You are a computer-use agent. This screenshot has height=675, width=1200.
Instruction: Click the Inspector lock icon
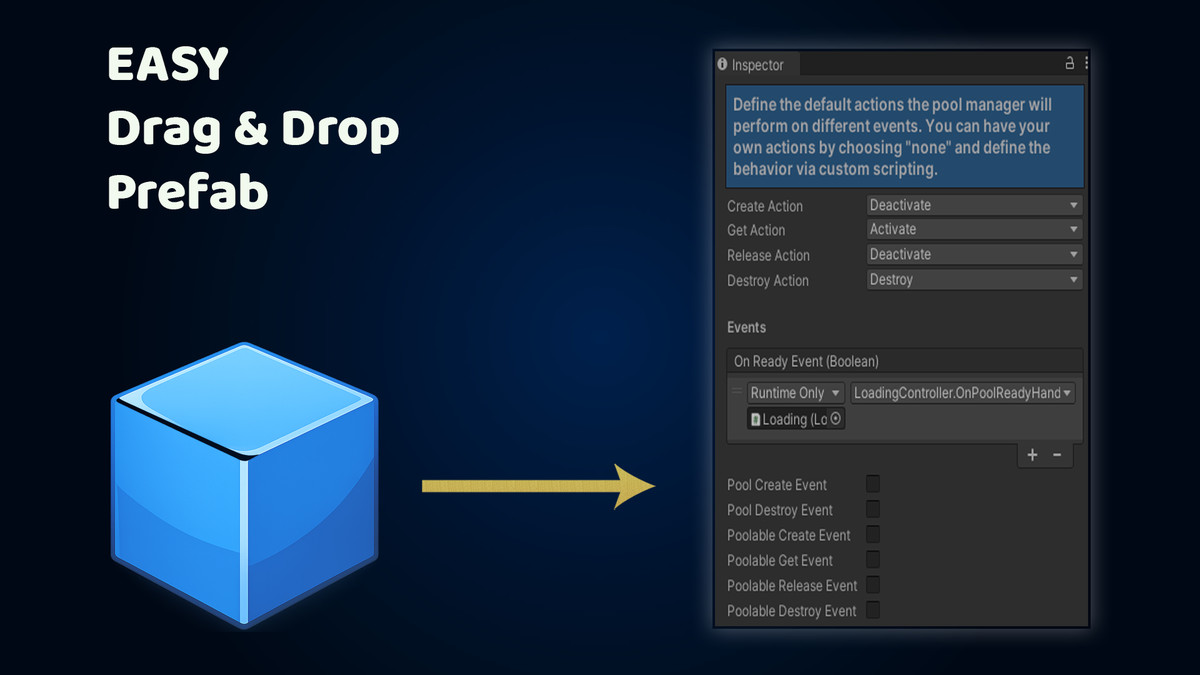pyautogui.click(x=1069, y=63)
